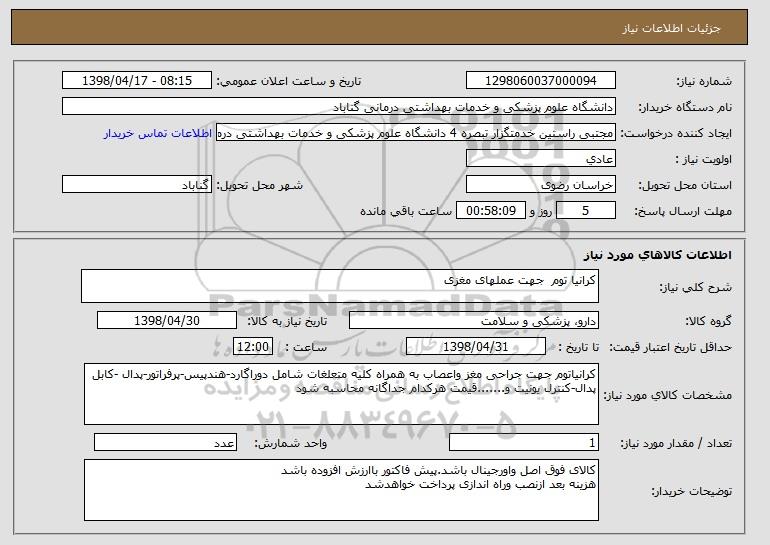Click the label اولویت نیاز
The height and width of the screenshot is (545, 770).
tap(703, 159)
